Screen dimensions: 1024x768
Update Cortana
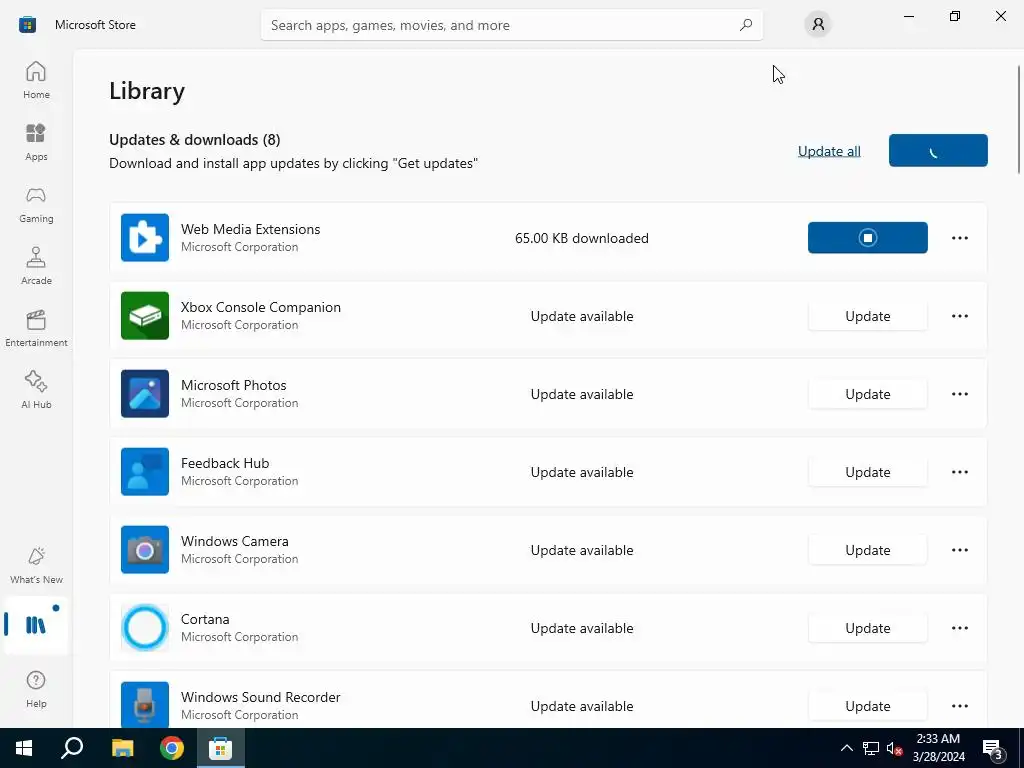[867, 628]
